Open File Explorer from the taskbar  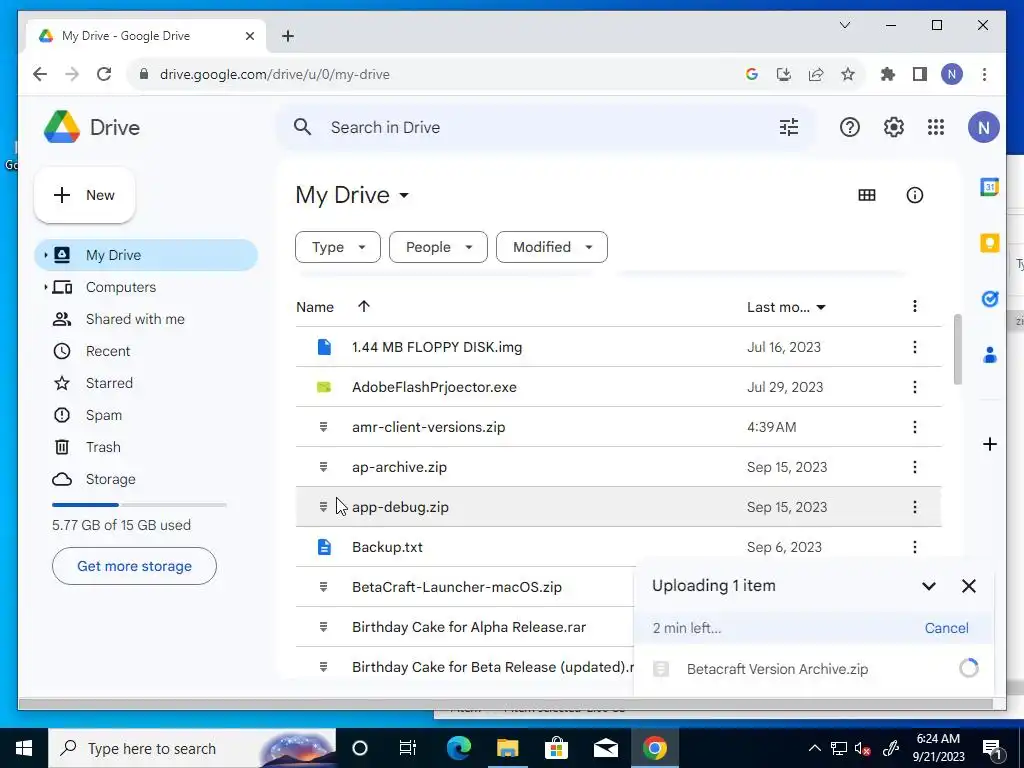pyautogui.click(x=507, y=748)
